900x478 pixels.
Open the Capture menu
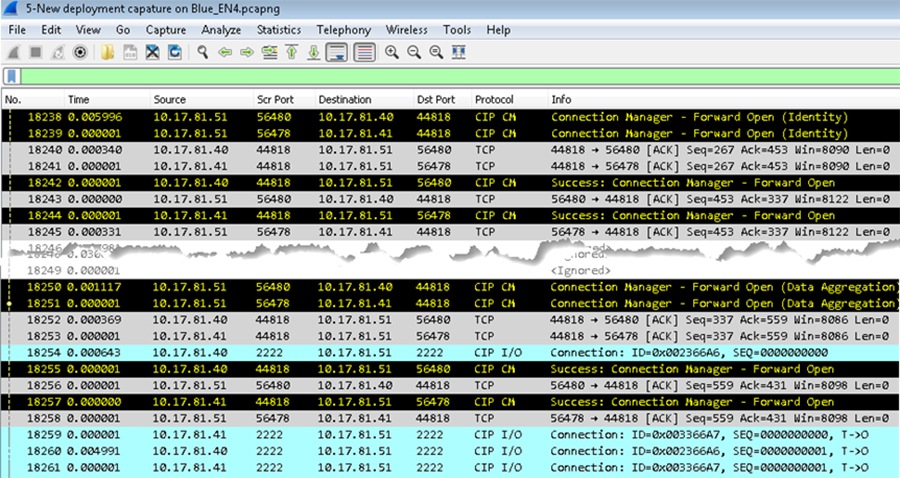tap(166, 30)
